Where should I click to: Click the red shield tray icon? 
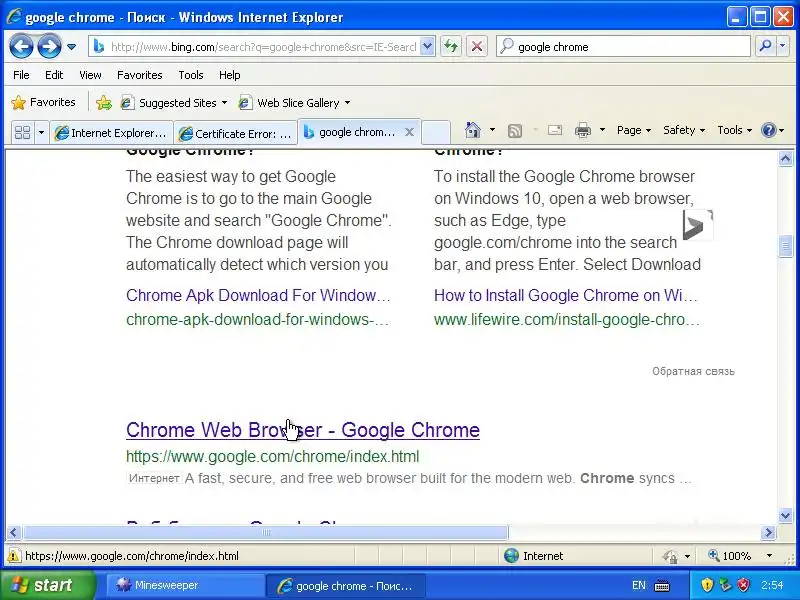point(743,585)
